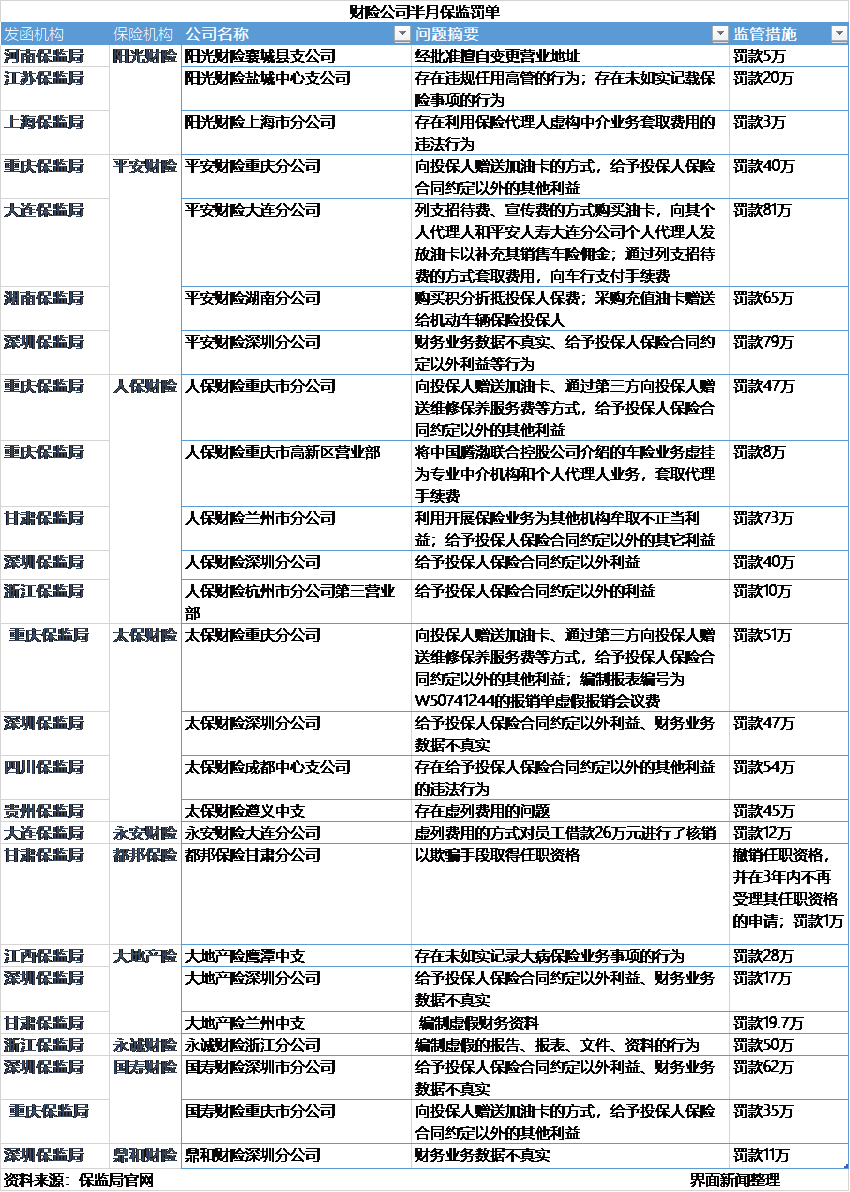Select the 罚款19.7万 cell
This screenshot has width=850, height=1192.
[788, 1022]
